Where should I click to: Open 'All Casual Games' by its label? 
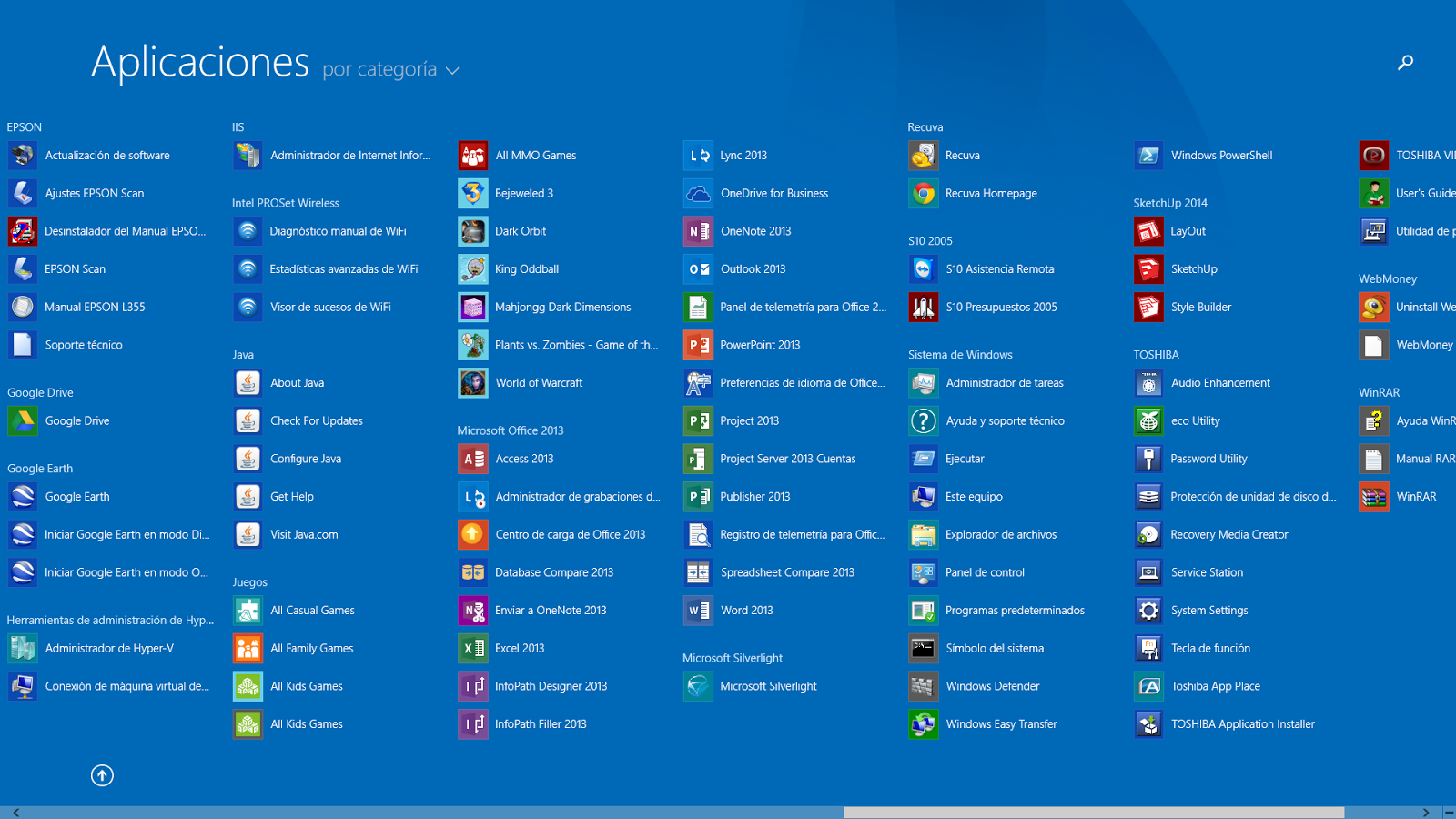(312, 611)
